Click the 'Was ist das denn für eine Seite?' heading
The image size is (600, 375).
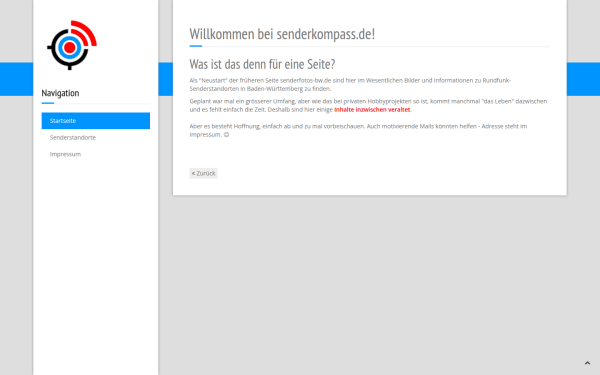tap(262, 64)
